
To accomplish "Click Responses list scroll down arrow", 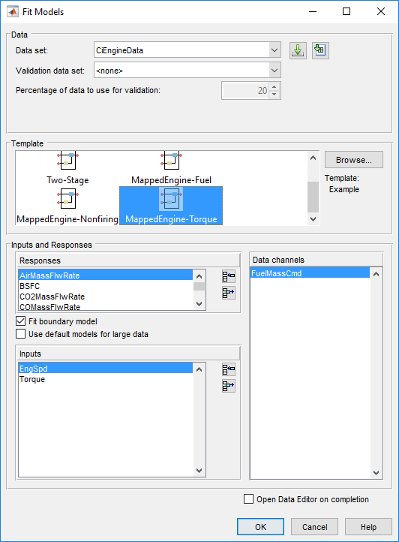I will point(199,304).
